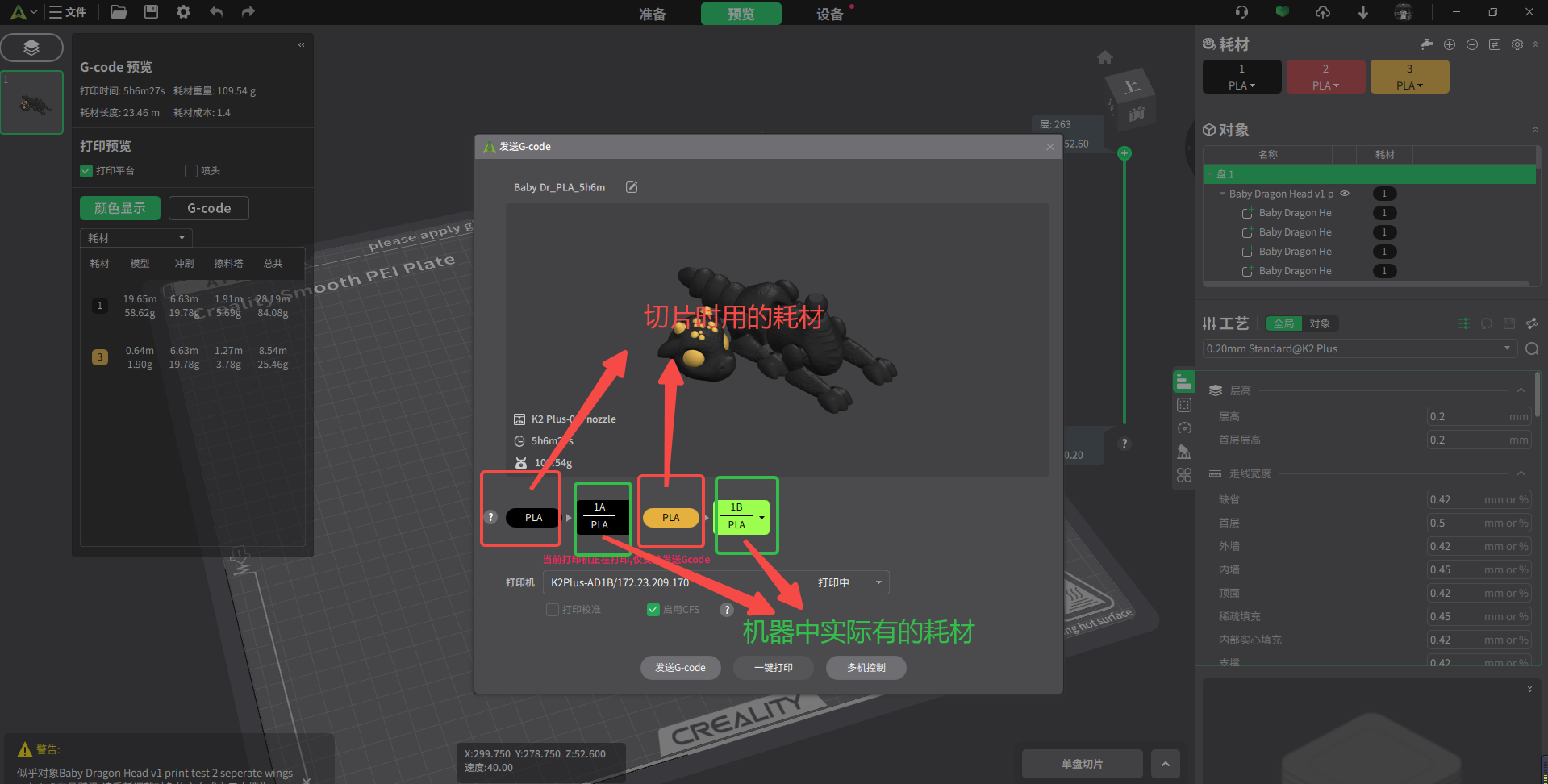This screenshot has height=784, width=1548.
Task: Remove a filament with the minus icon
Action: (x=1472, y=44)
